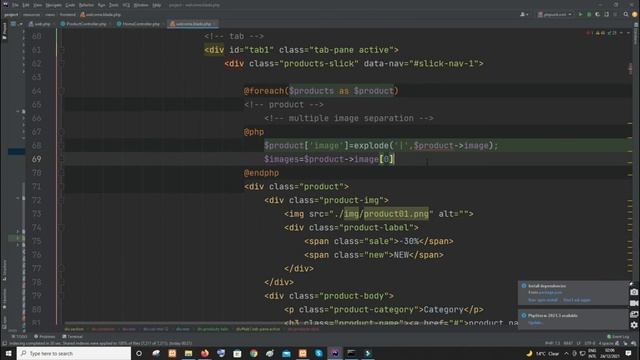This screenshot has height=360, width=640.
Task: Click the Debug bug icon
Action: (589, 15)
